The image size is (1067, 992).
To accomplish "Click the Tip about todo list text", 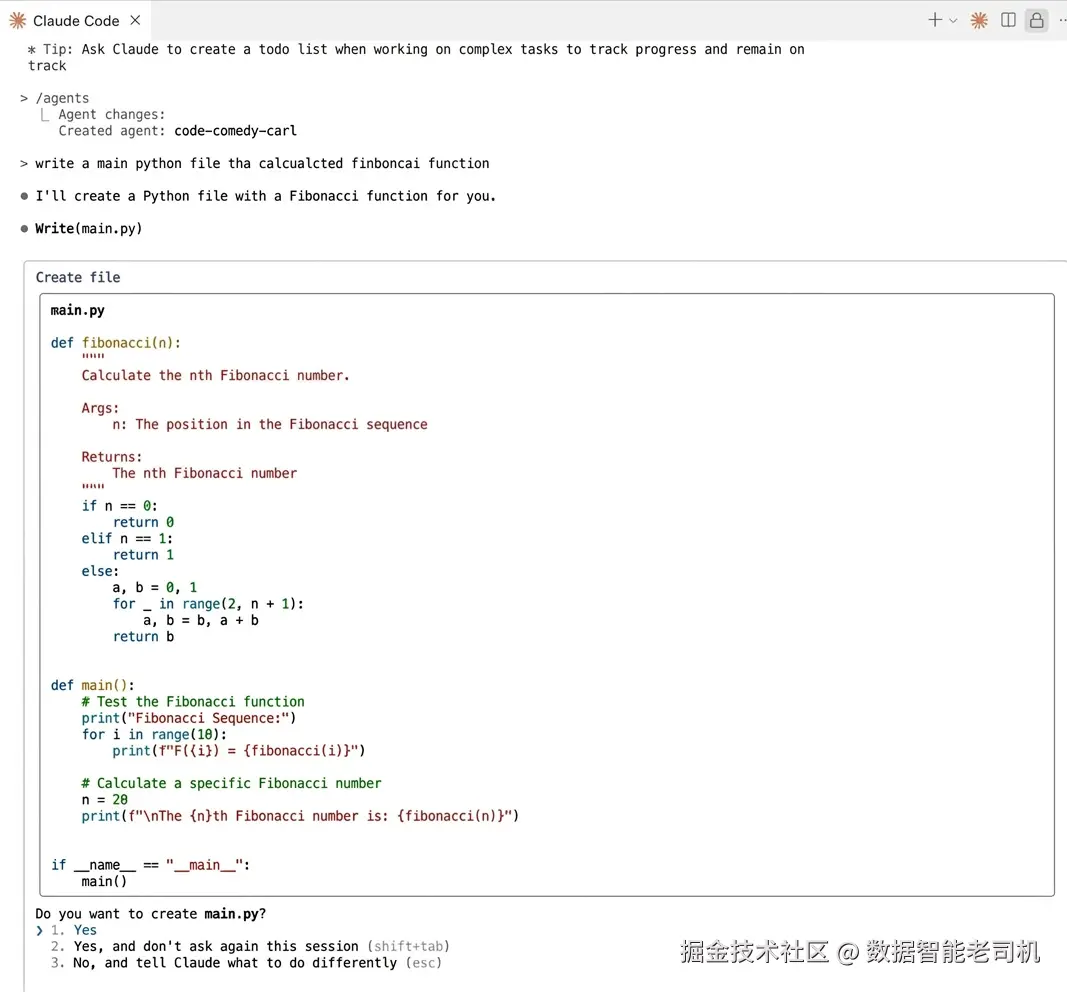I will click(x=416, y=57).
